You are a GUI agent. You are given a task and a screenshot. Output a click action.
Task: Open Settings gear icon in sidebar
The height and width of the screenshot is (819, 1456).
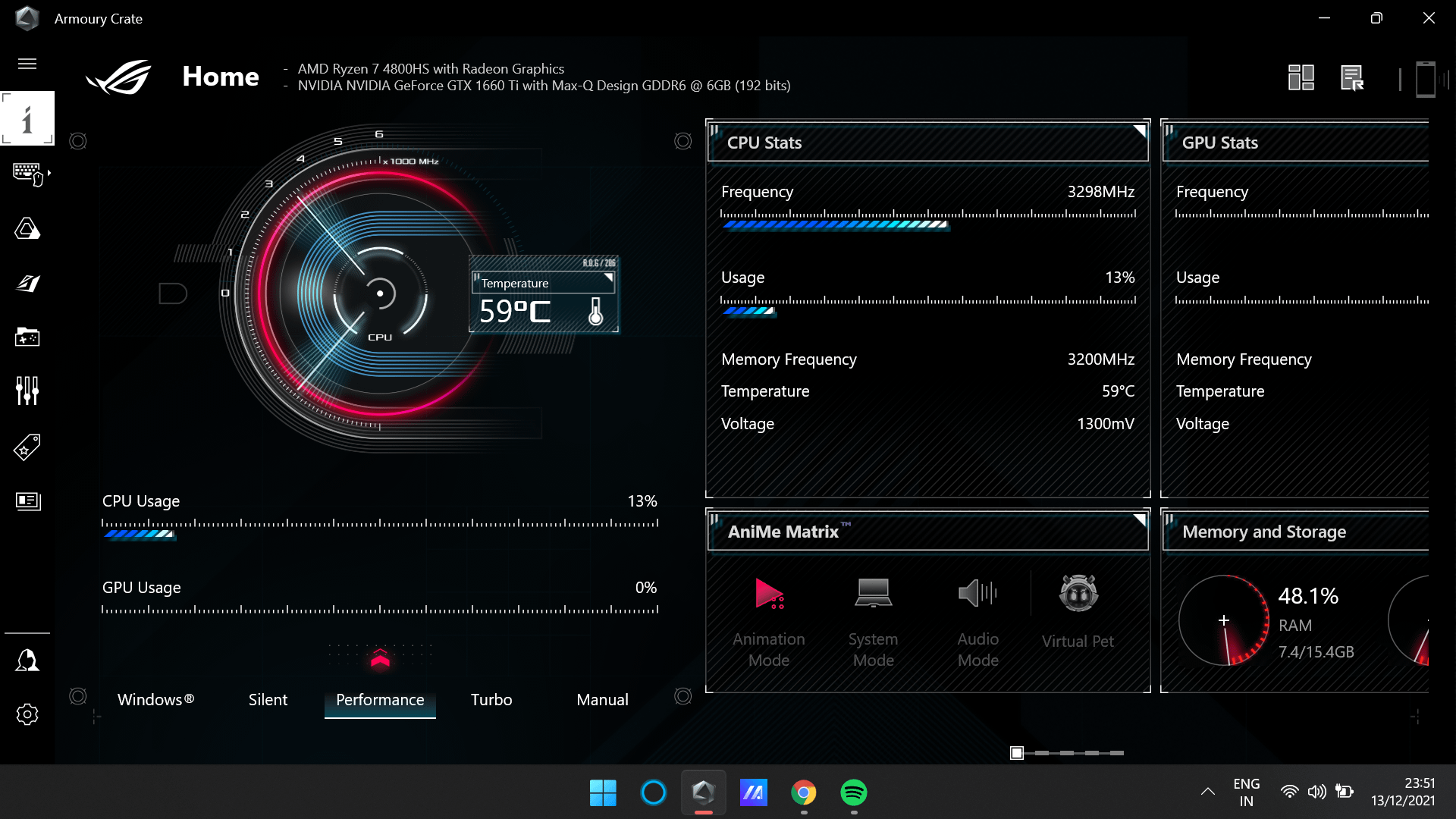27,714
